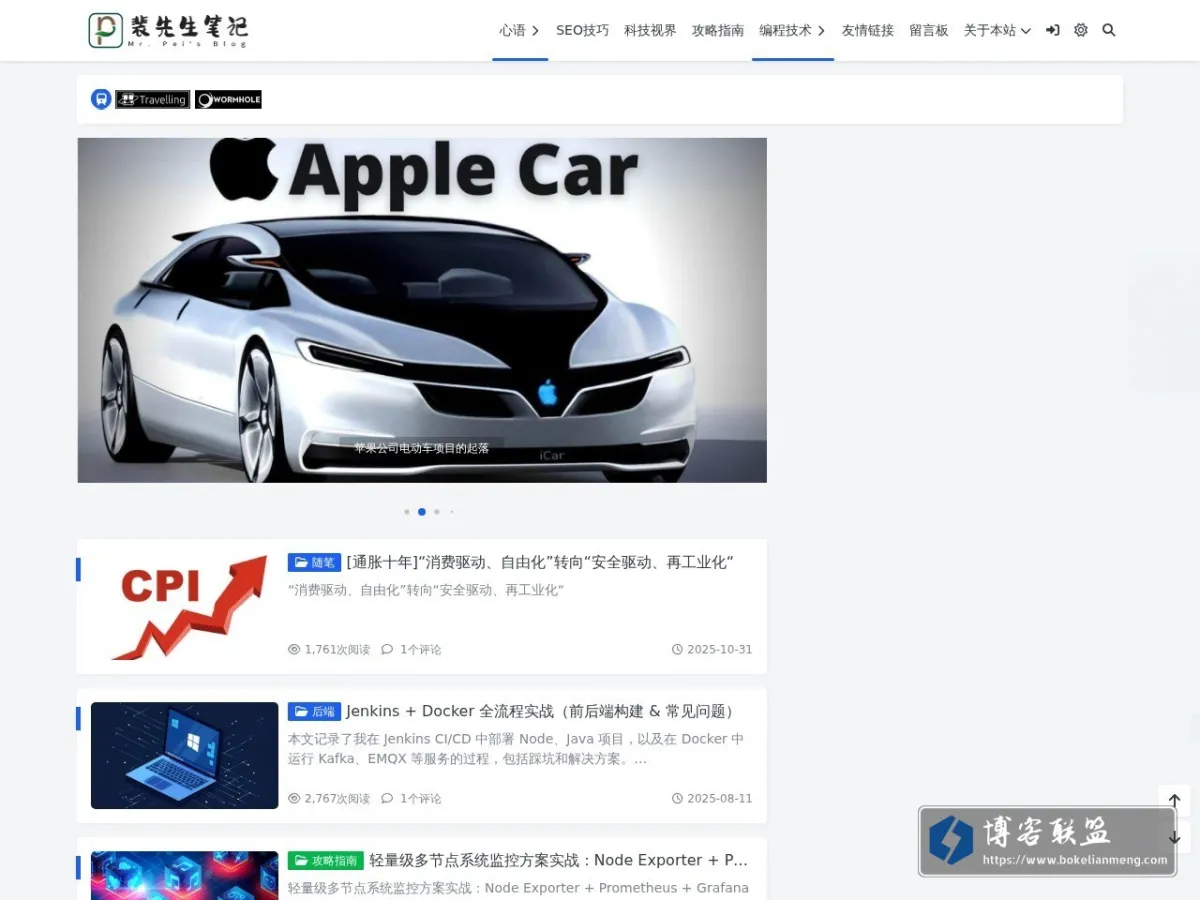The height and width of the screenshot is (900, 1200).
Task: Click the 1,761次阅读 count
Action: 337,649
